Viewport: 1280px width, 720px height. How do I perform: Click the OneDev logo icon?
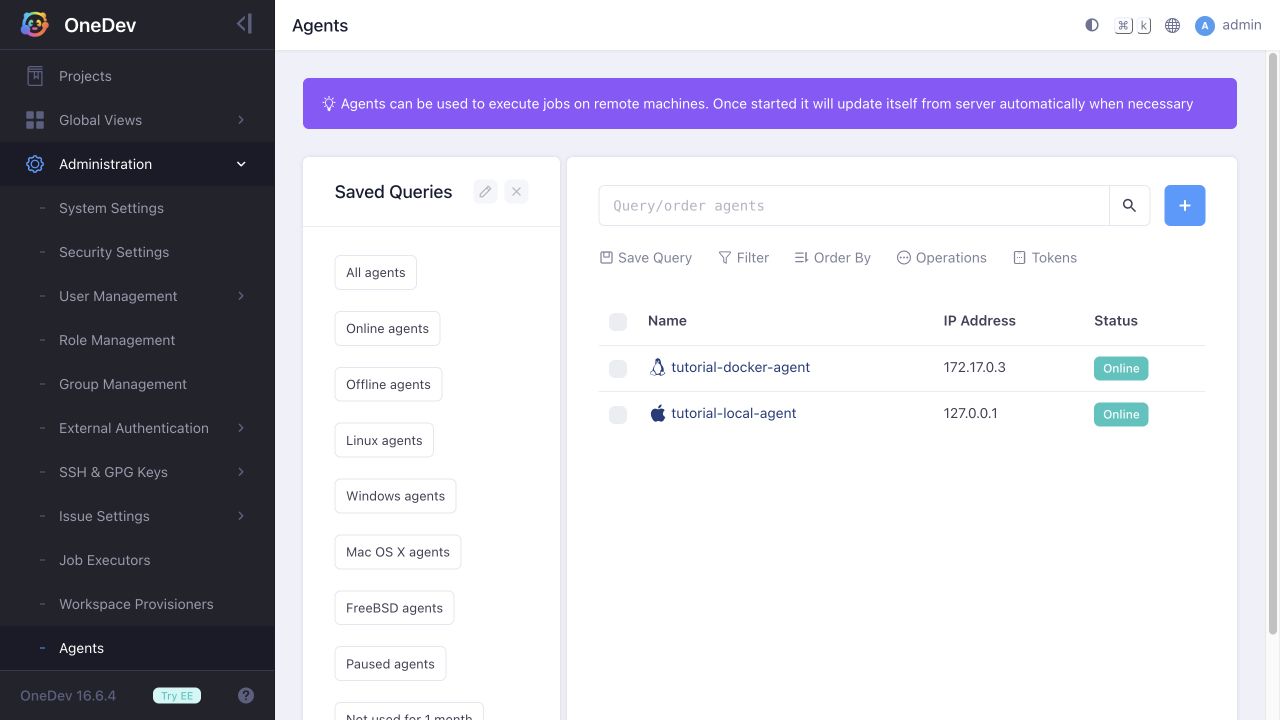[35, 25]
